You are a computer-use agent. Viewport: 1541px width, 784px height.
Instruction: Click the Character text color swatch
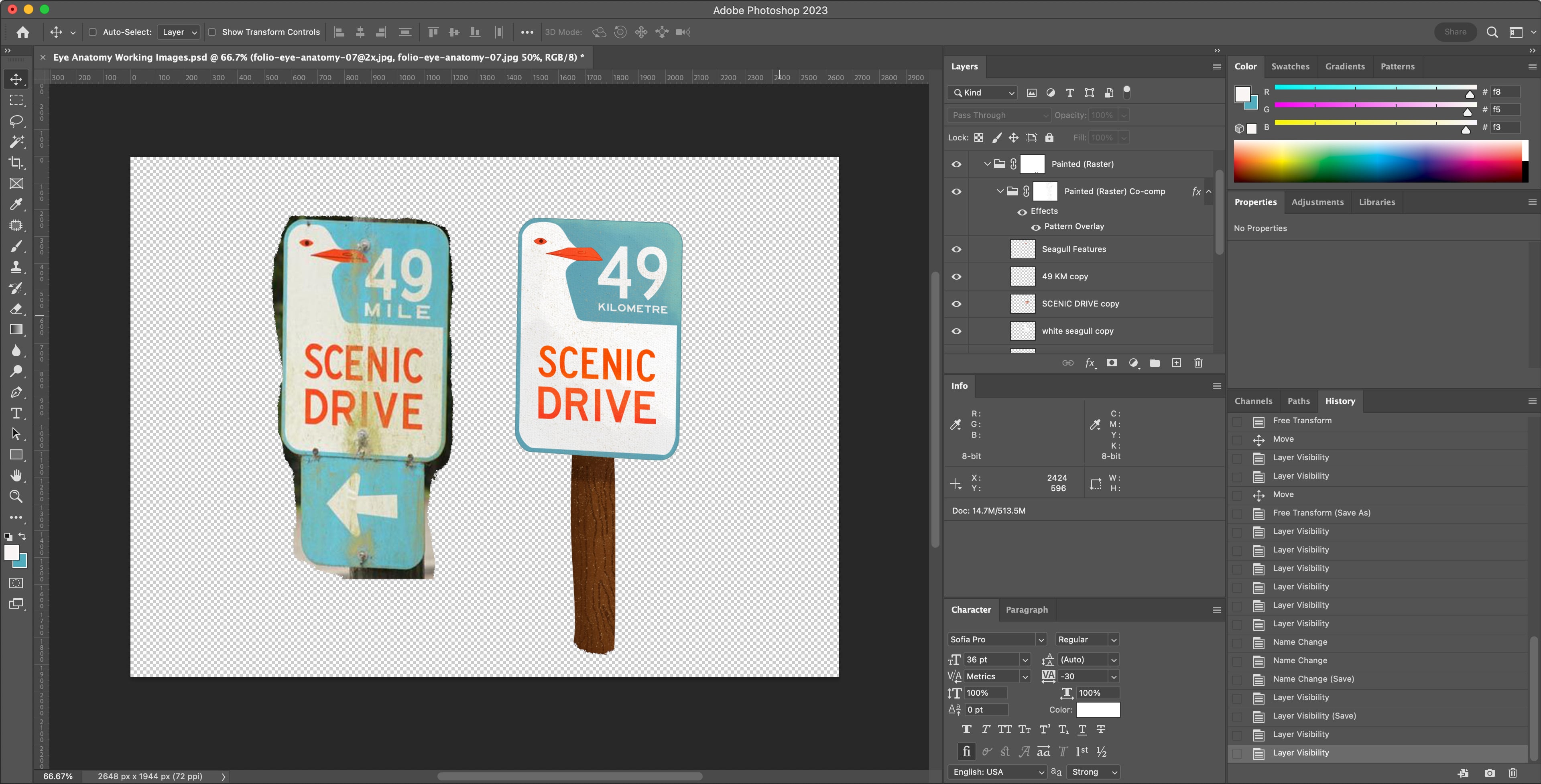[x=1098, y=710]
